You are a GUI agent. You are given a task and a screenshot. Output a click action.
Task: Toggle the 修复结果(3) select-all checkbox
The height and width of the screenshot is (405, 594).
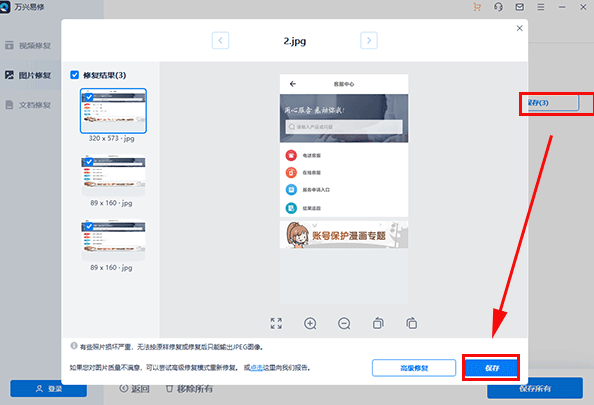(75, 75)
